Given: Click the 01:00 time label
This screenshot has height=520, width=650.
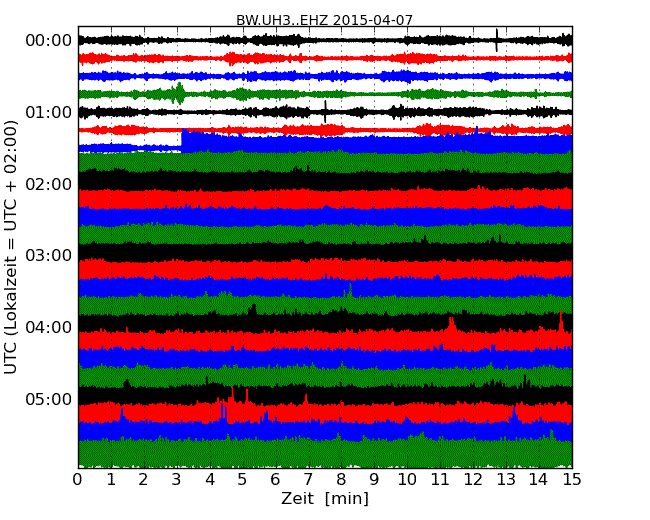Looking at the screenshot, I should point(49,112).
